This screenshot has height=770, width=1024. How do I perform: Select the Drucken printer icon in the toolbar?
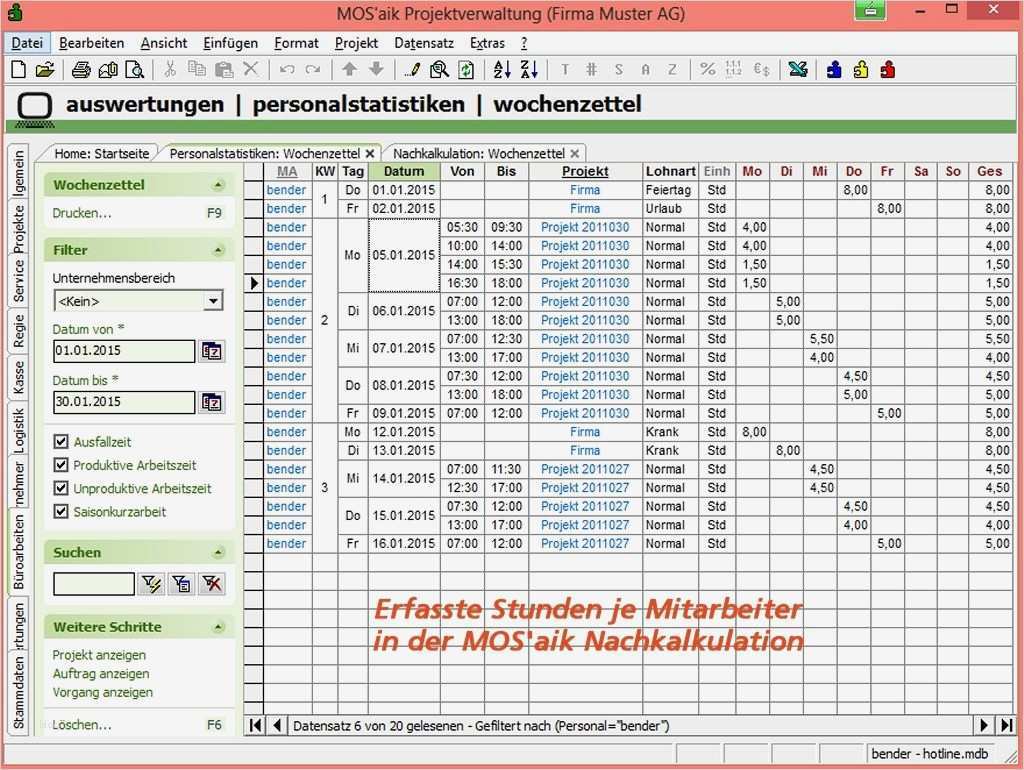tap(80, 69)
